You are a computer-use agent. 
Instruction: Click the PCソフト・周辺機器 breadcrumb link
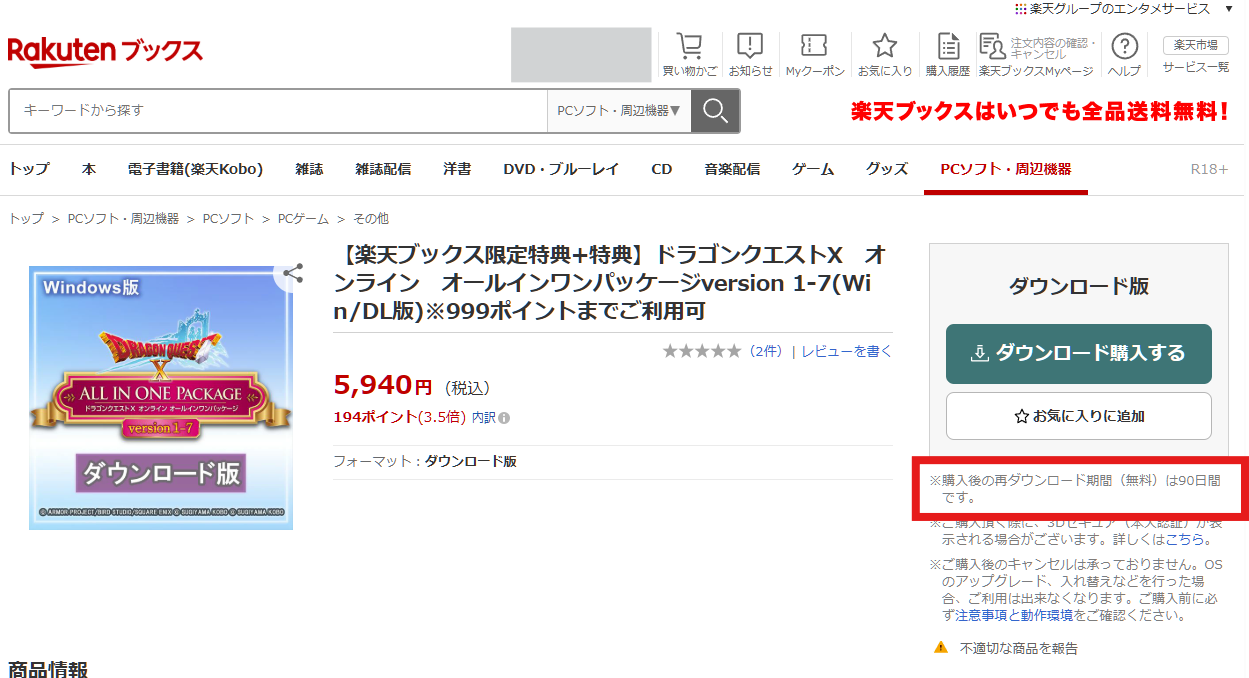click(x=123, y=218)
